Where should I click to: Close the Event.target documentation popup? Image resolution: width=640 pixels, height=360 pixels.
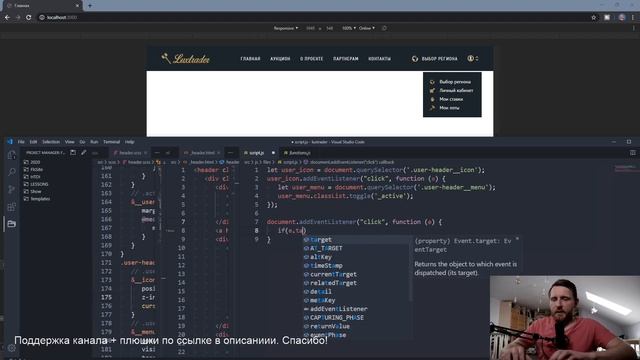point(517,239)
